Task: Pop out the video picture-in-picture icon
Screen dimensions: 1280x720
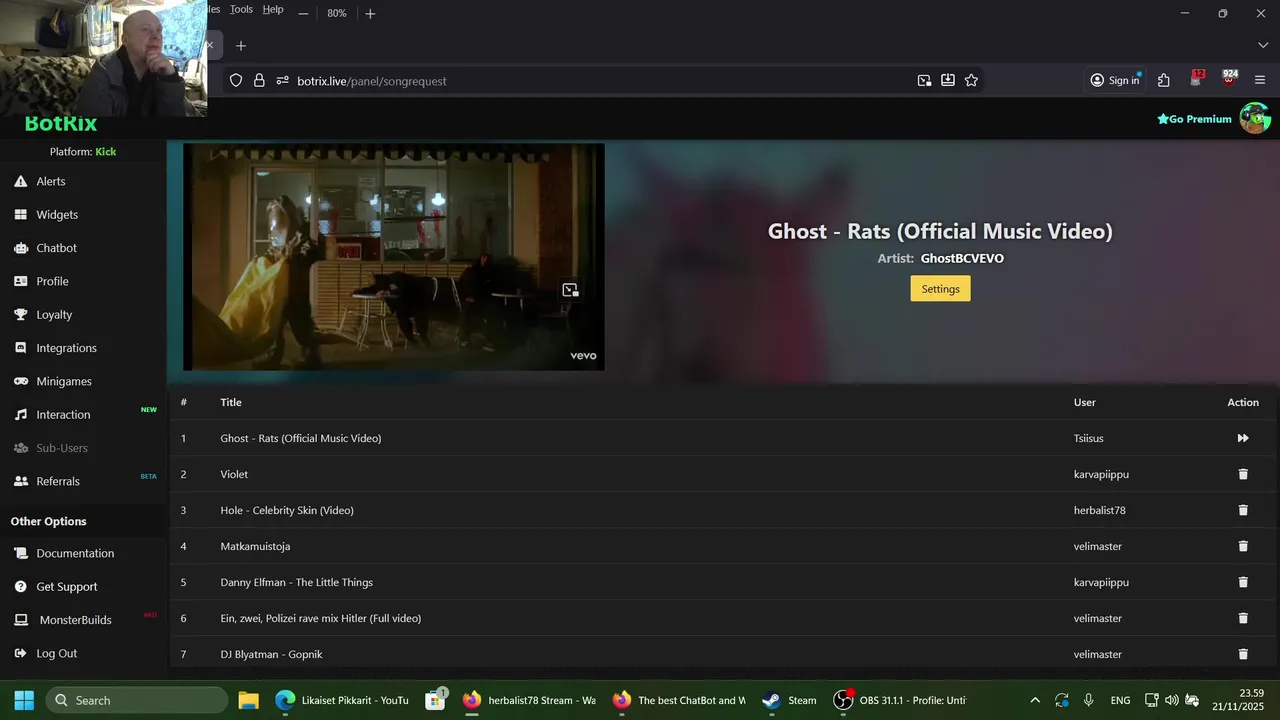Action: (x=570, y=290)
